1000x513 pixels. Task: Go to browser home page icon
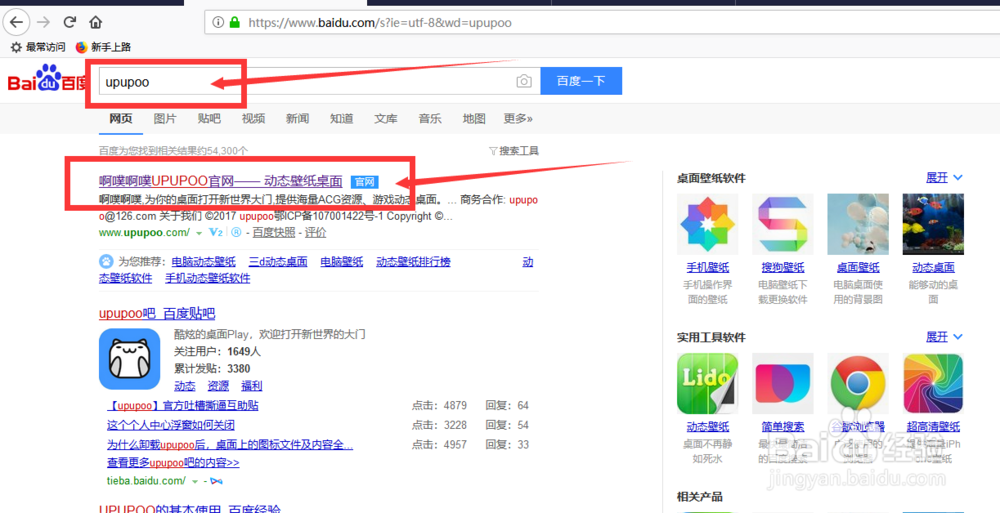point(96,22)
